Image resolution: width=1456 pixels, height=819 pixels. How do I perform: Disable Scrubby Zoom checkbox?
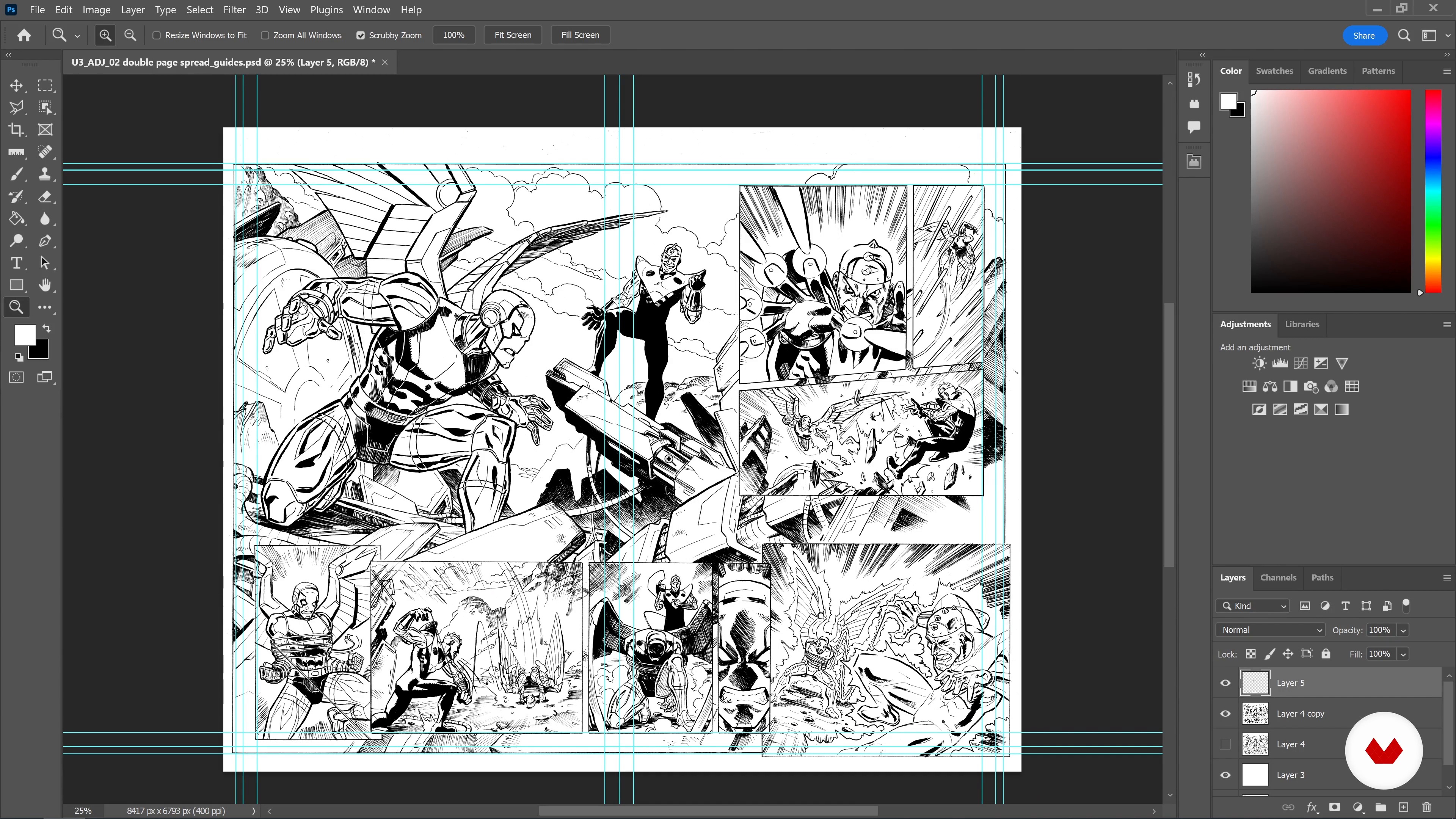[361, 35]
